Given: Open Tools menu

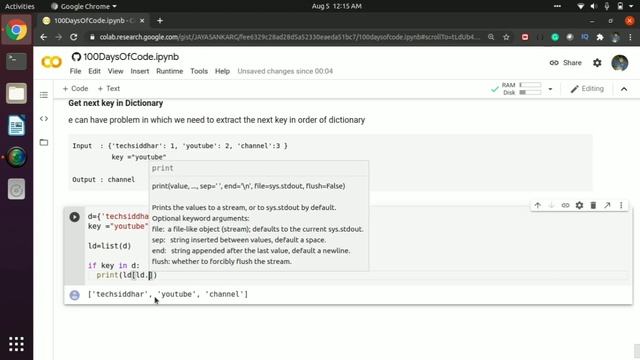Looking at the screenshot, I should point(199,71).
